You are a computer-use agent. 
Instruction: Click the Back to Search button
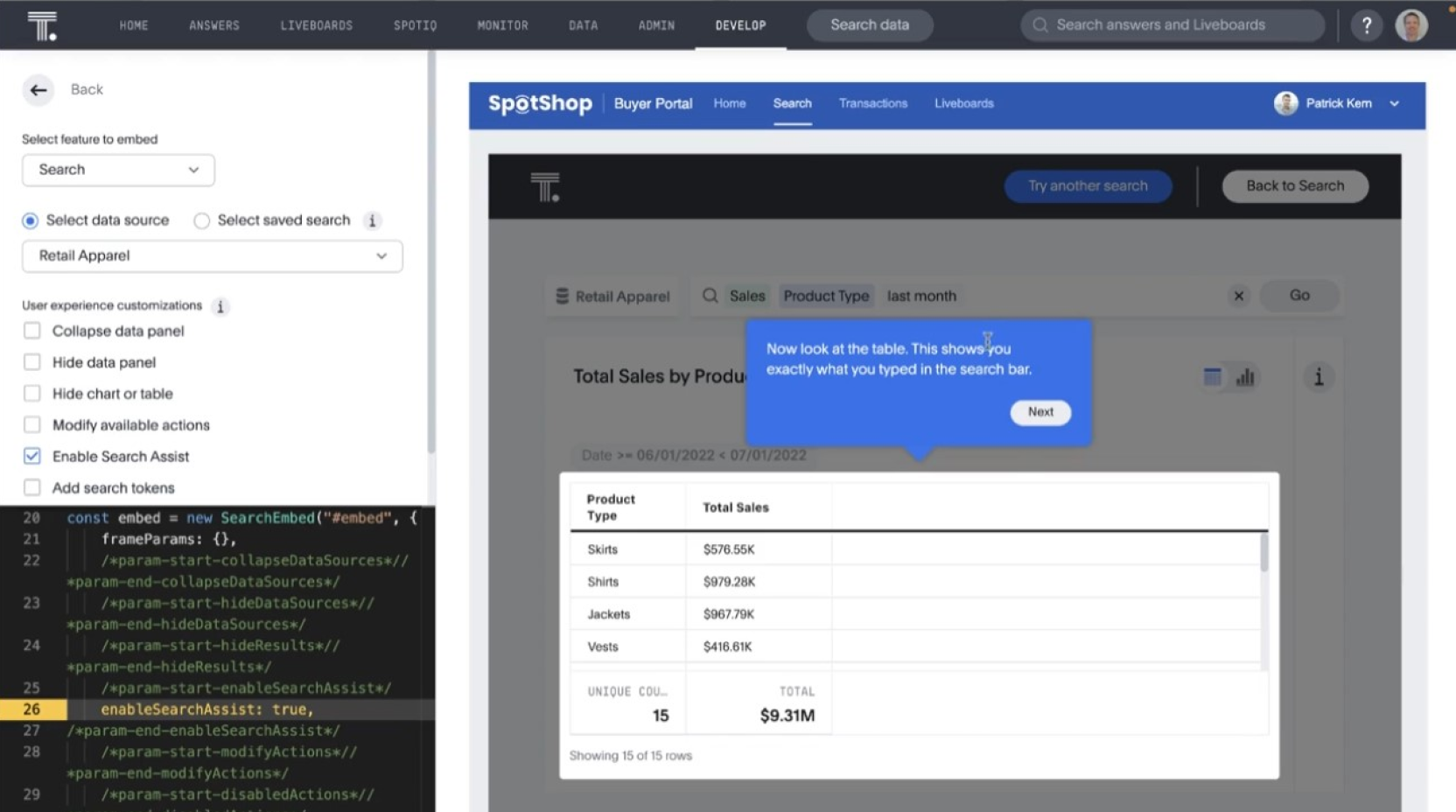click(1294, 185)
